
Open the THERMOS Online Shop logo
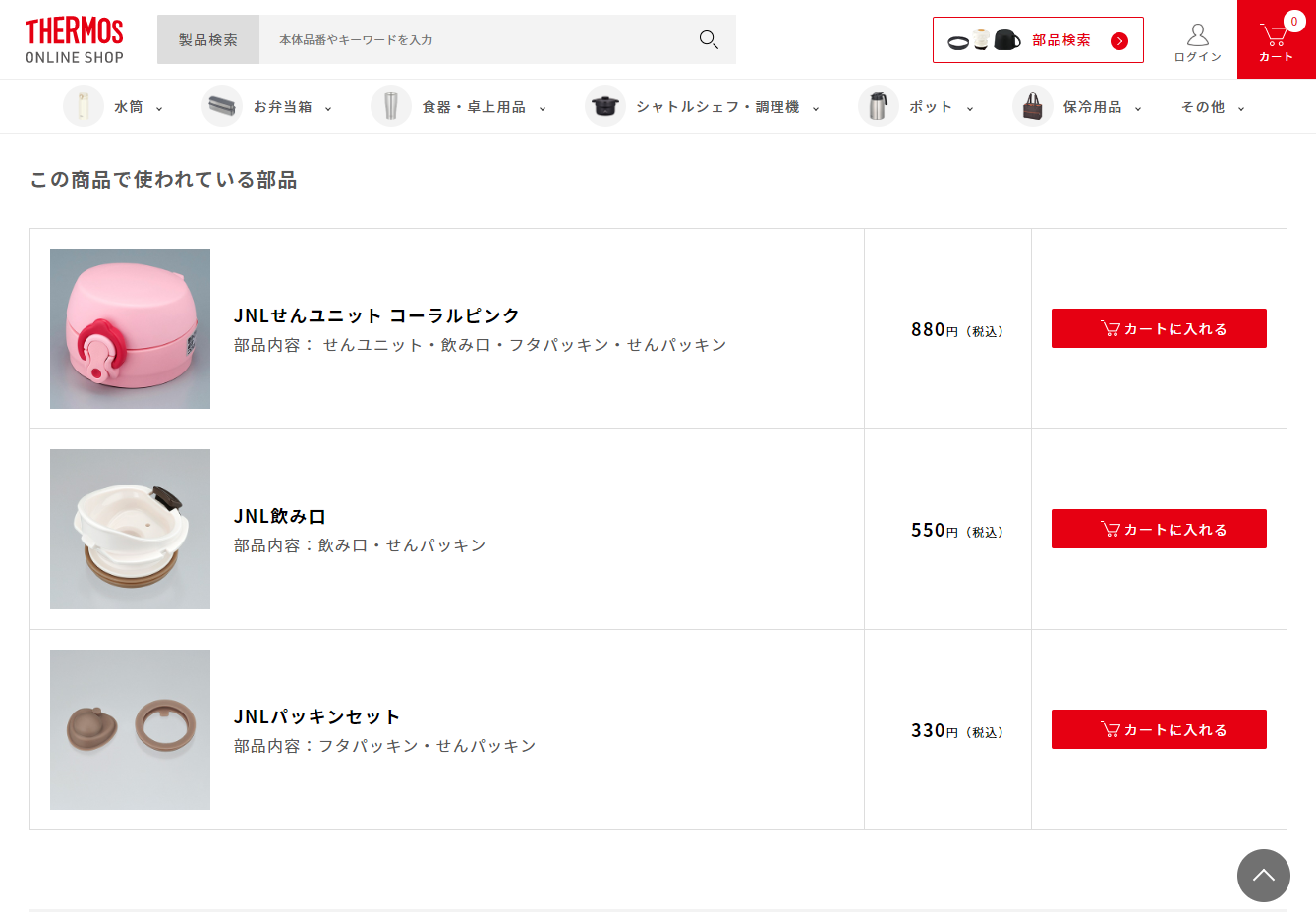click(75, 40)
